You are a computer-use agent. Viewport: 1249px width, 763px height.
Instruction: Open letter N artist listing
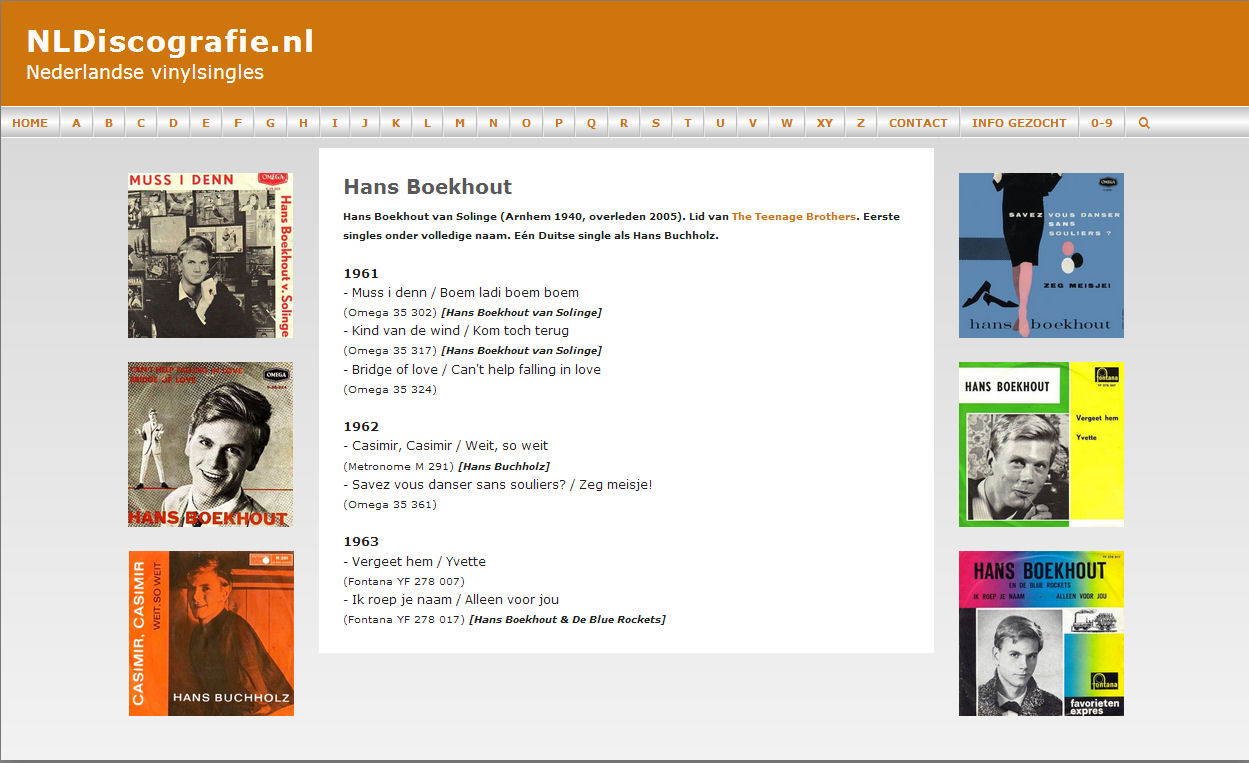click(x=493, y=123)
